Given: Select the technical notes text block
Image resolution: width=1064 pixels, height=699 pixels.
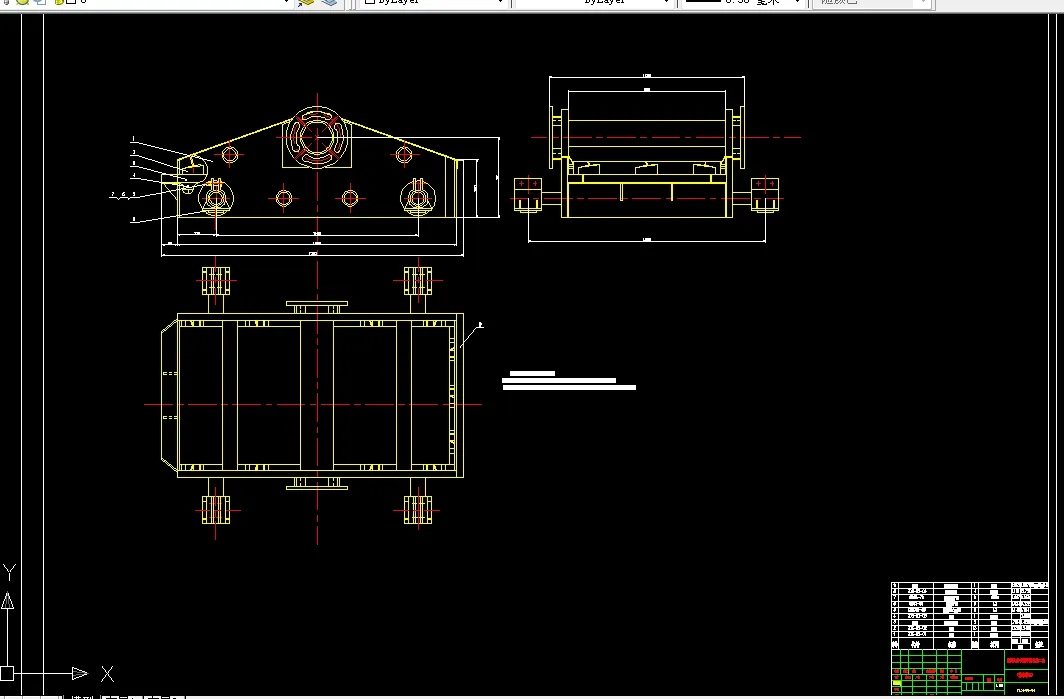Looking at the screenshot, I should [569, 381].
